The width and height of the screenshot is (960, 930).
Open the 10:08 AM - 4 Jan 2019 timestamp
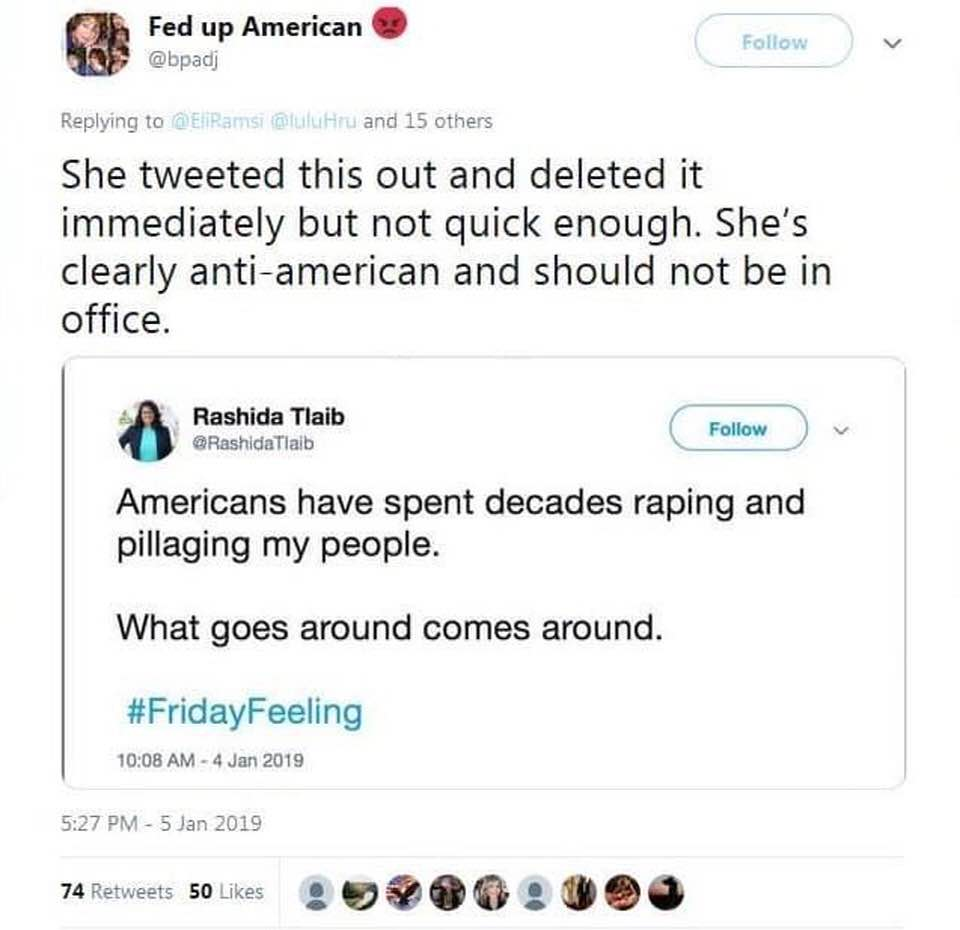210,760
